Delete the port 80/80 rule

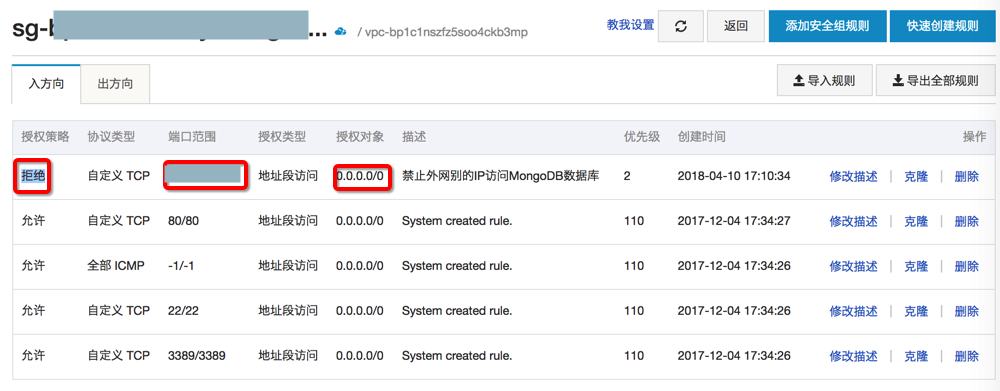[966, 221]
